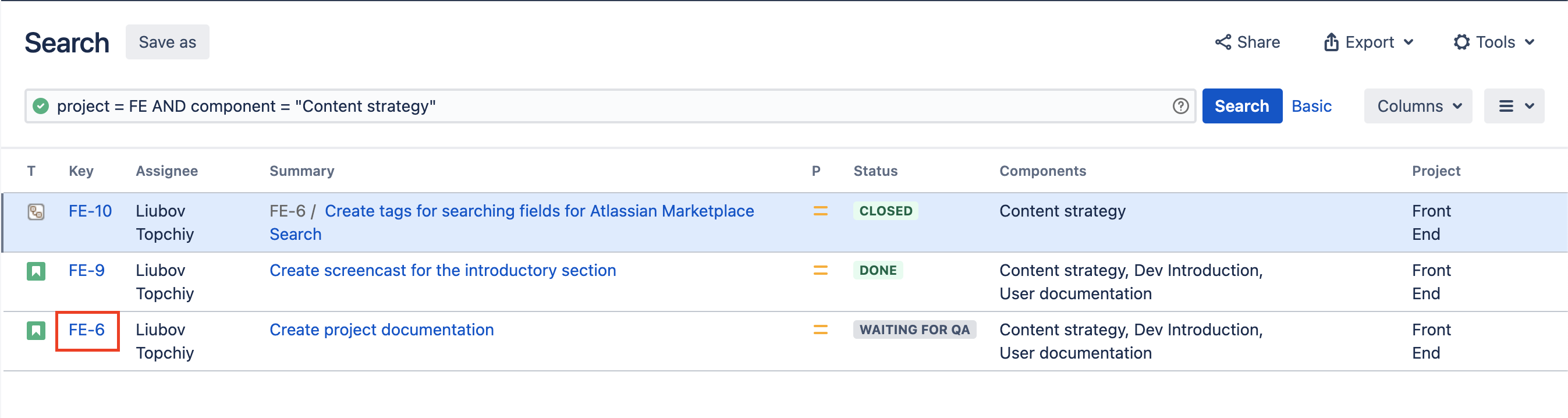Screen dimensions: 1568x418
Task: Click the green valid-query checkmark in the search bar
Action: (x=40, y=105)
